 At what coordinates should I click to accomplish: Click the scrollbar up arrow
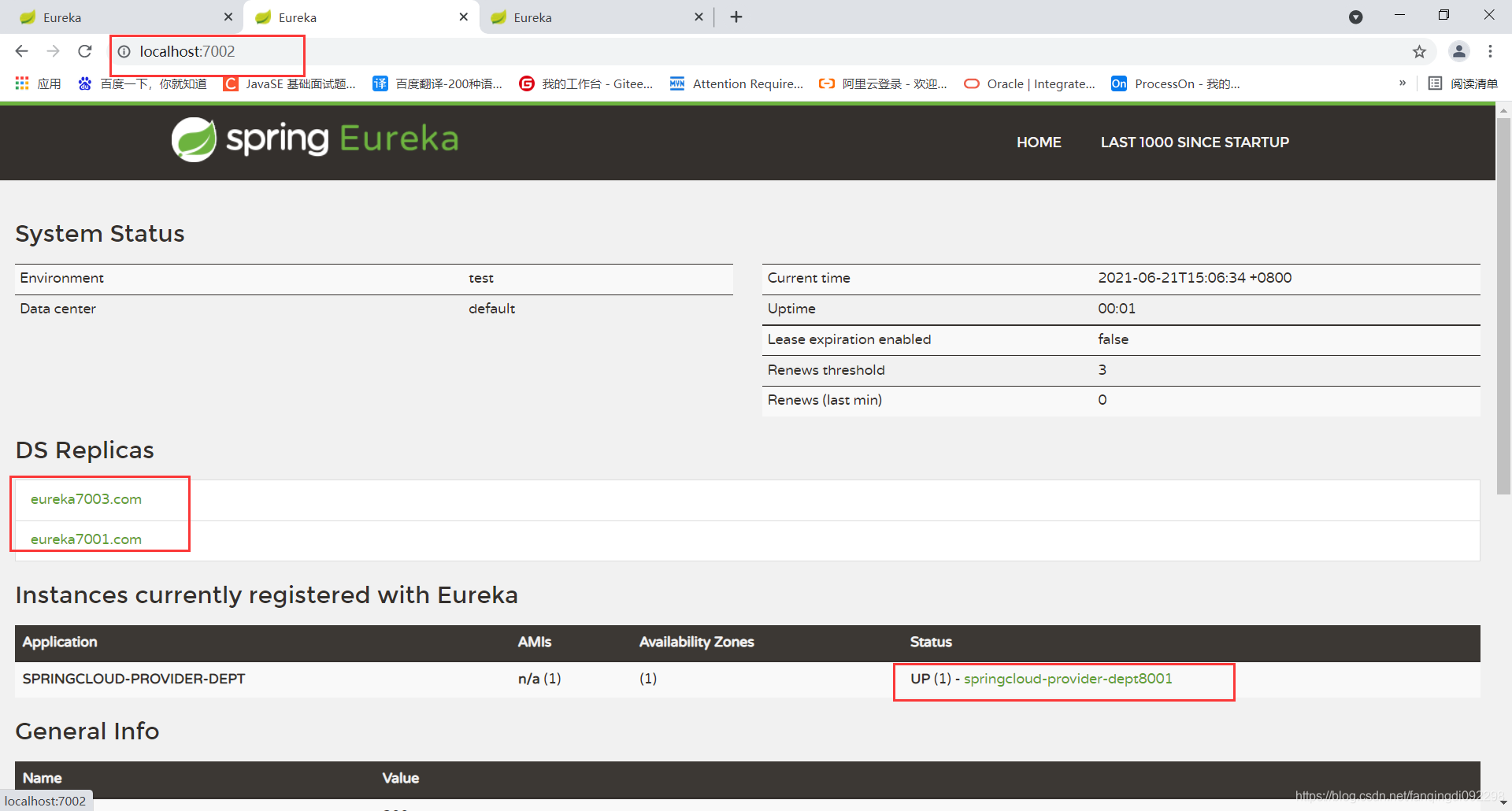[x=1503, y=111]
